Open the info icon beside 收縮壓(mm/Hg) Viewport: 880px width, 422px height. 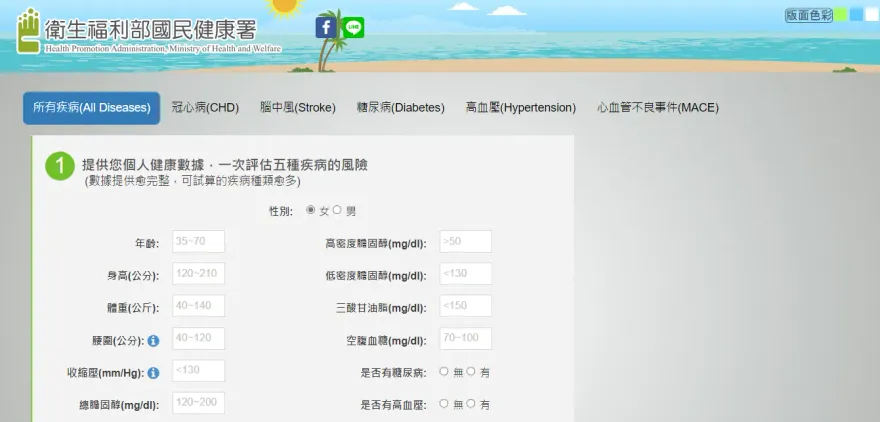pyautogui.click(x=154, y=373)
